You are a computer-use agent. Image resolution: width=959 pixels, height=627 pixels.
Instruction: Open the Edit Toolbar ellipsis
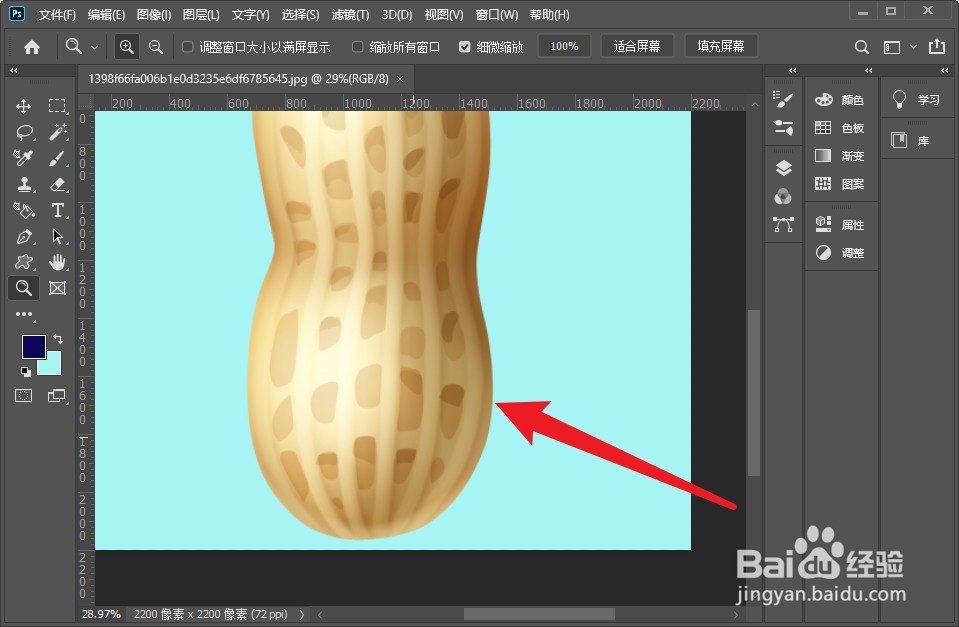coord(24,314)
